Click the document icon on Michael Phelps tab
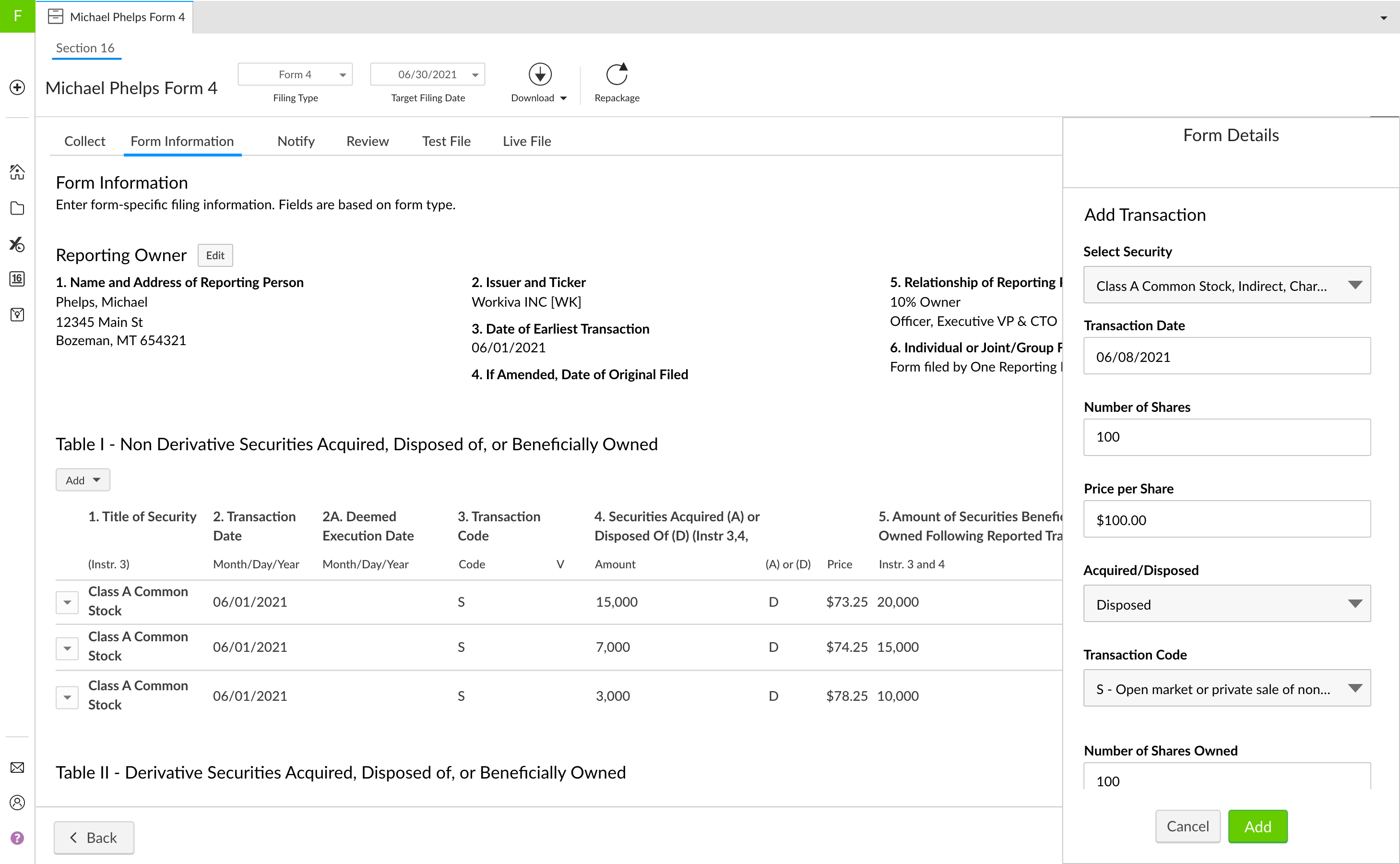1400x864 pixels. coord(55,17)
